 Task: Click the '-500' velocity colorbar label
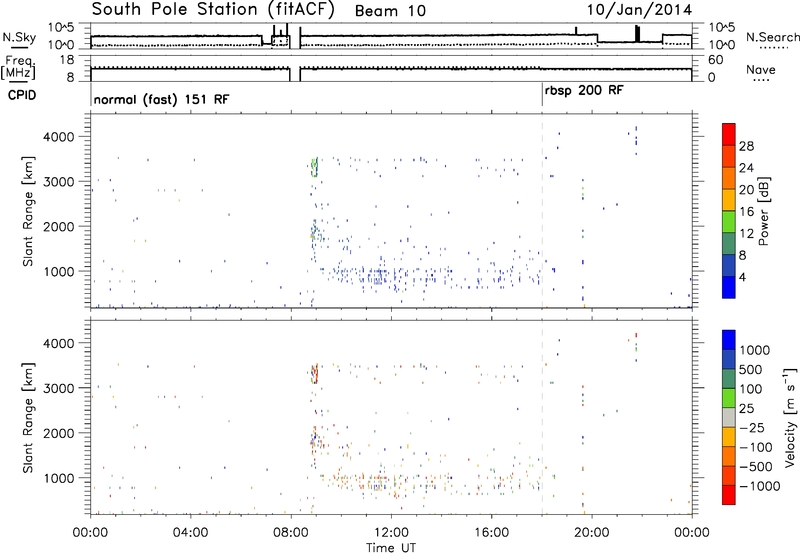click(x=756, y=467)
